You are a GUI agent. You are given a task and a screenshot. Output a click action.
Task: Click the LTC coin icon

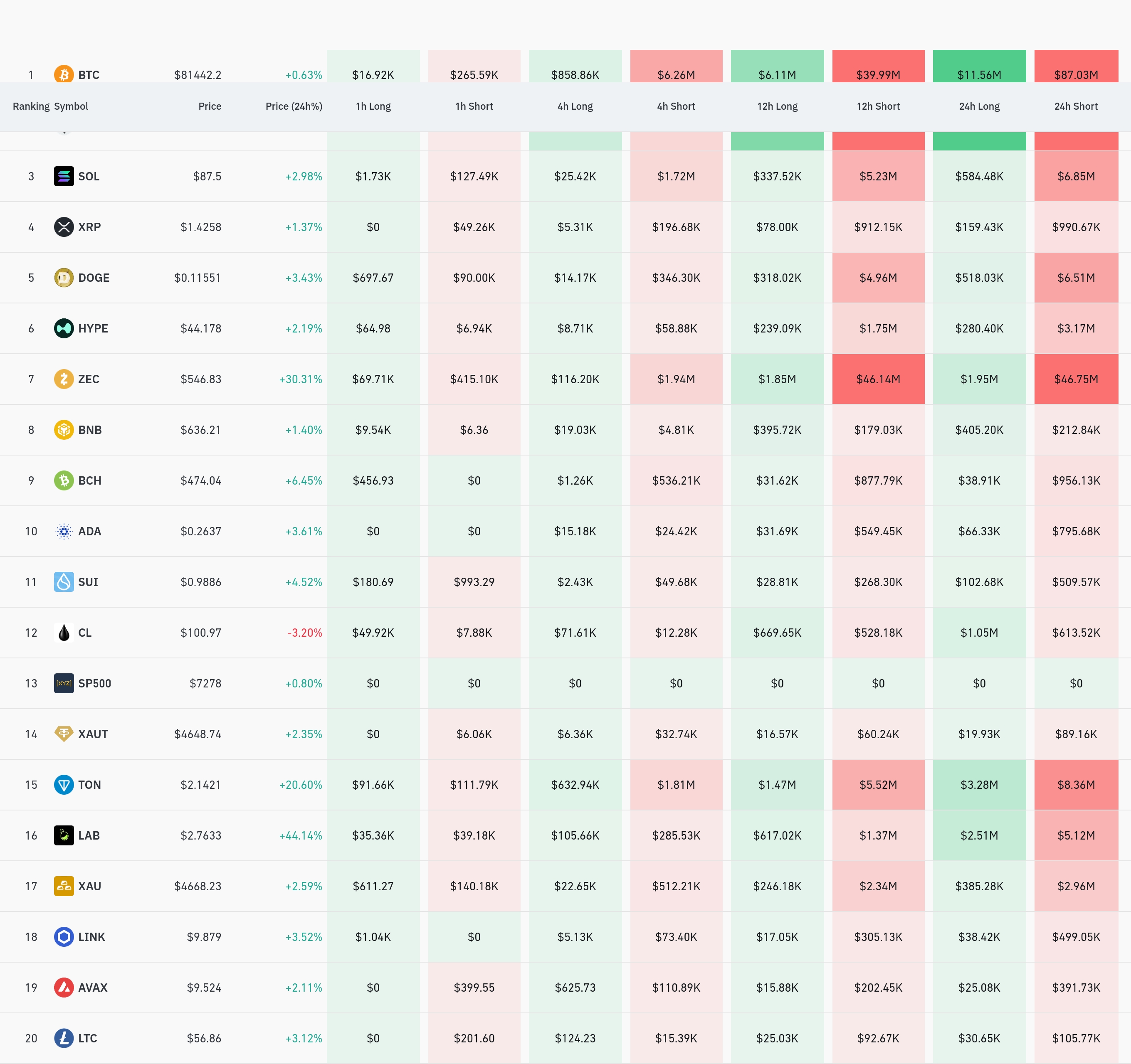[x=64, y=1038]
